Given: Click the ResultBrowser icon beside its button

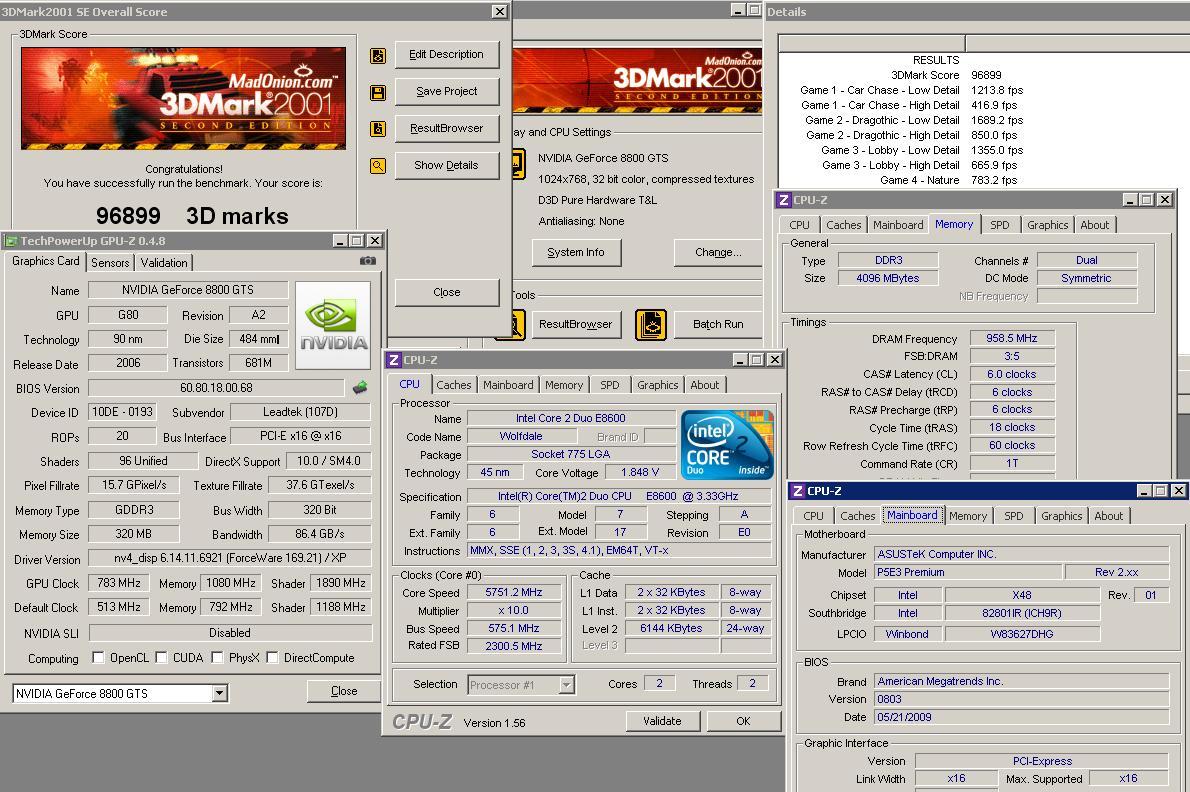Looking at the screenshot, I should [378, 129].
